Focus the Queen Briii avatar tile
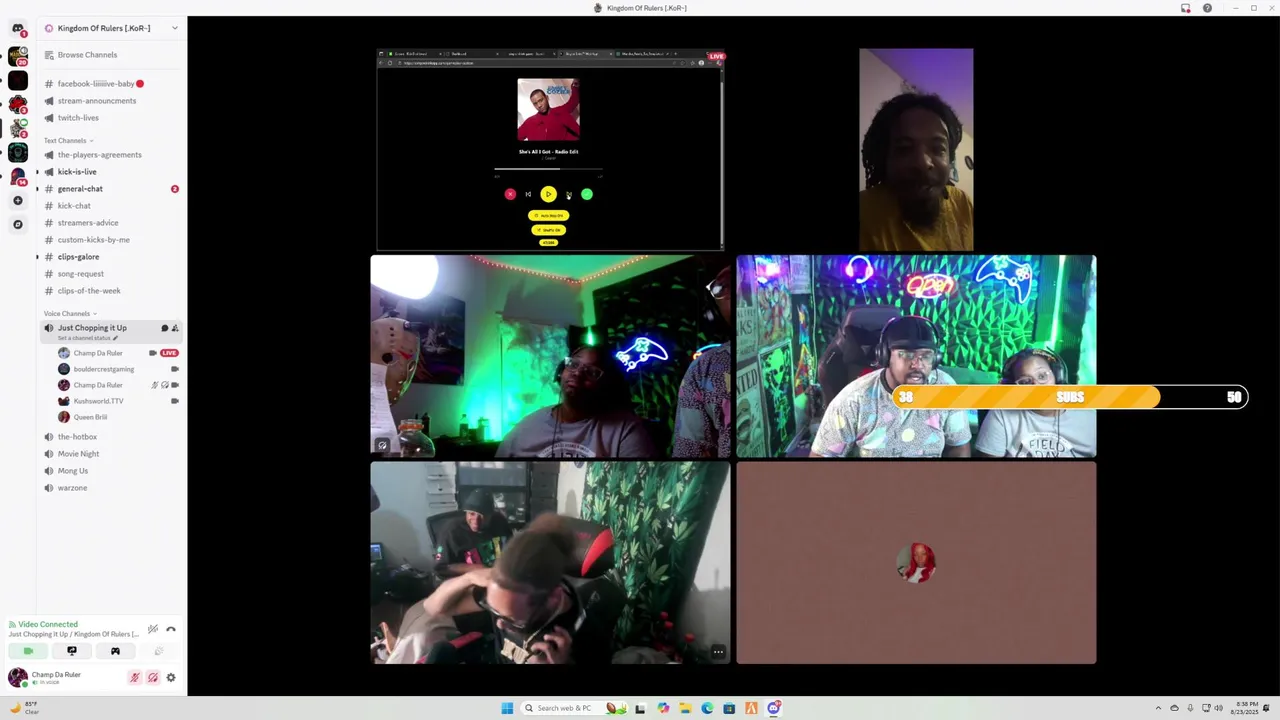This screenshot has height=720, width=1280. (x=916, y=563)
